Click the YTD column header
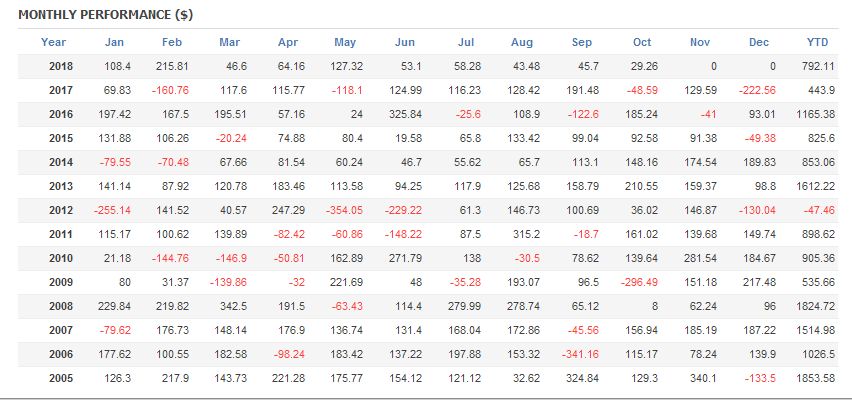The height and width of the screenshot is (400, 852). point(817,42)
